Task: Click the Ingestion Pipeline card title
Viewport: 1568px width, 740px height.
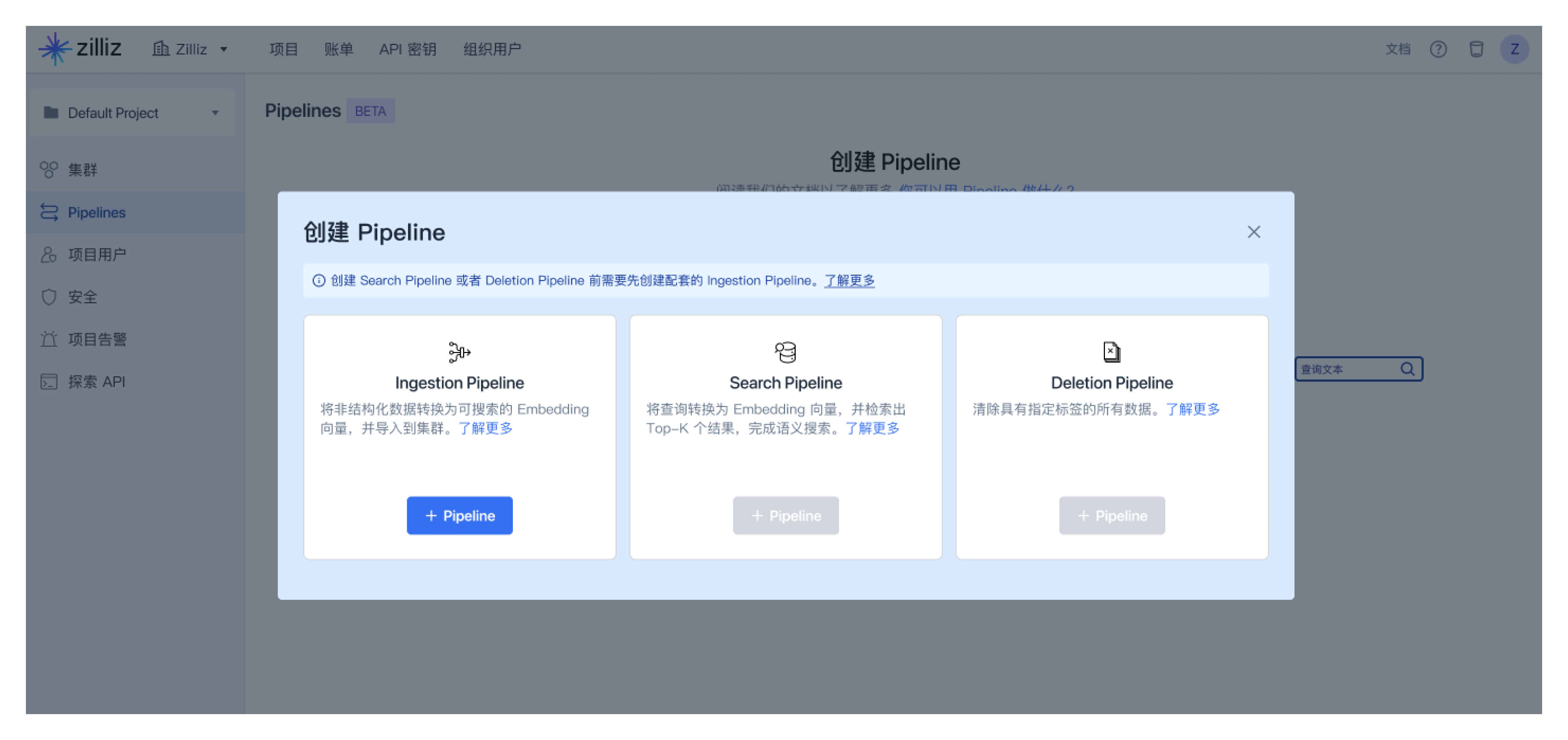Action: [460, 383]
